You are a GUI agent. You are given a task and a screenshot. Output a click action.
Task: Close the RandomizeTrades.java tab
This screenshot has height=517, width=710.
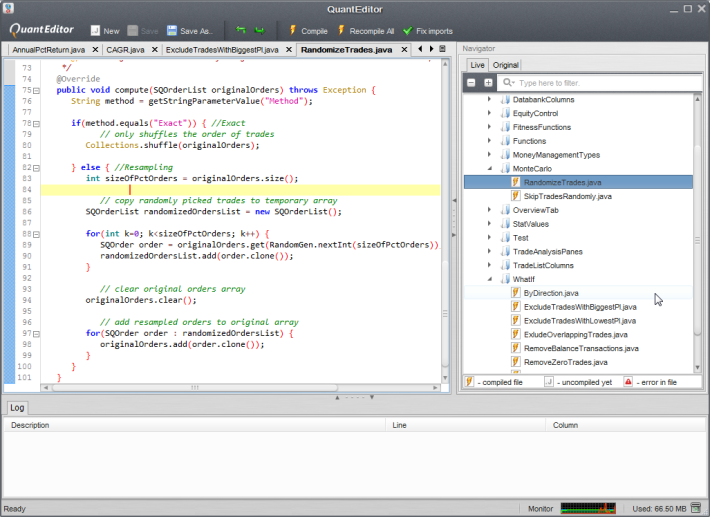pyautogui.click(x=404, y=50)
